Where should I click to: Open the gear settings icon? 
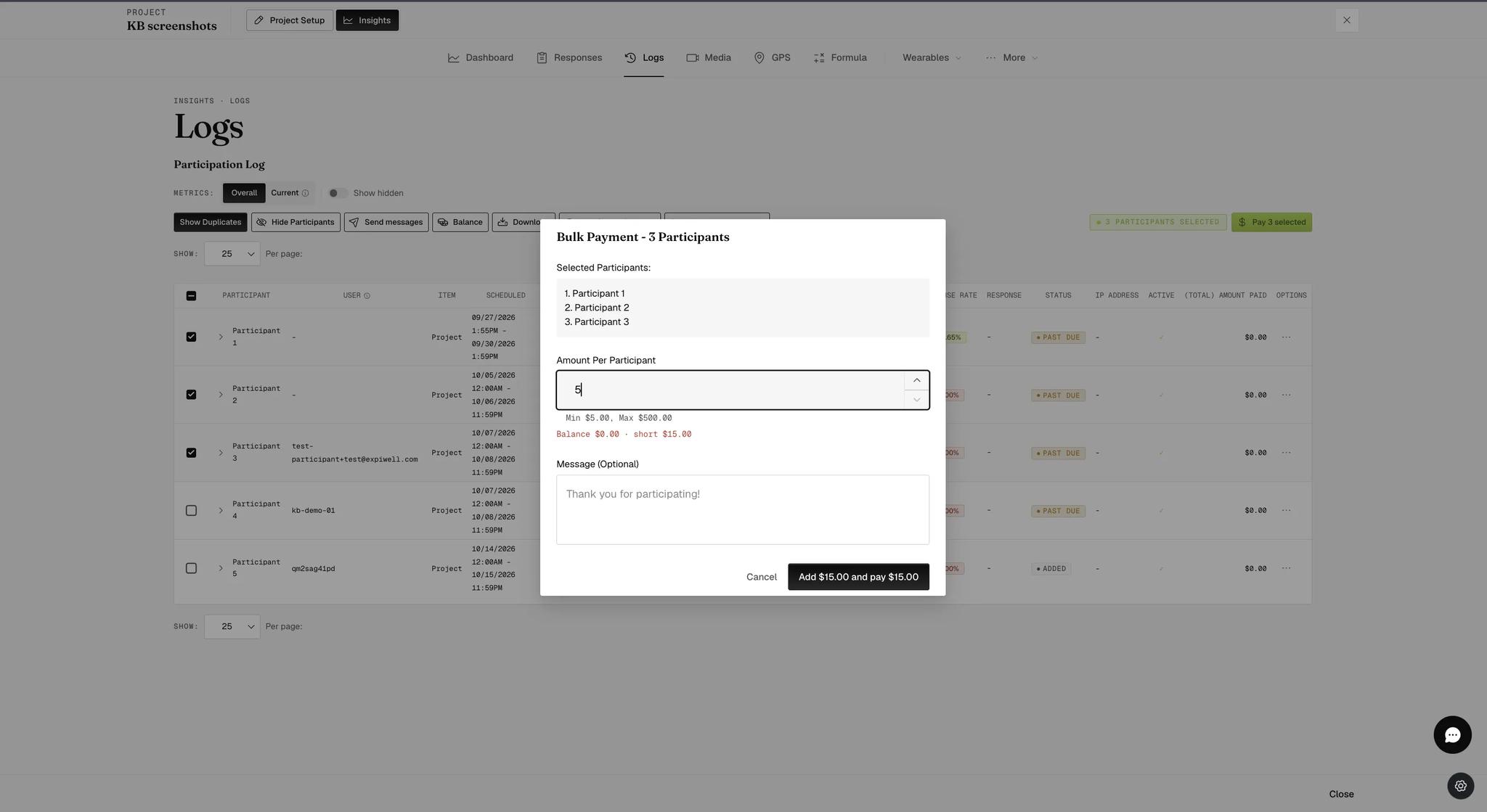point(1460,786)
